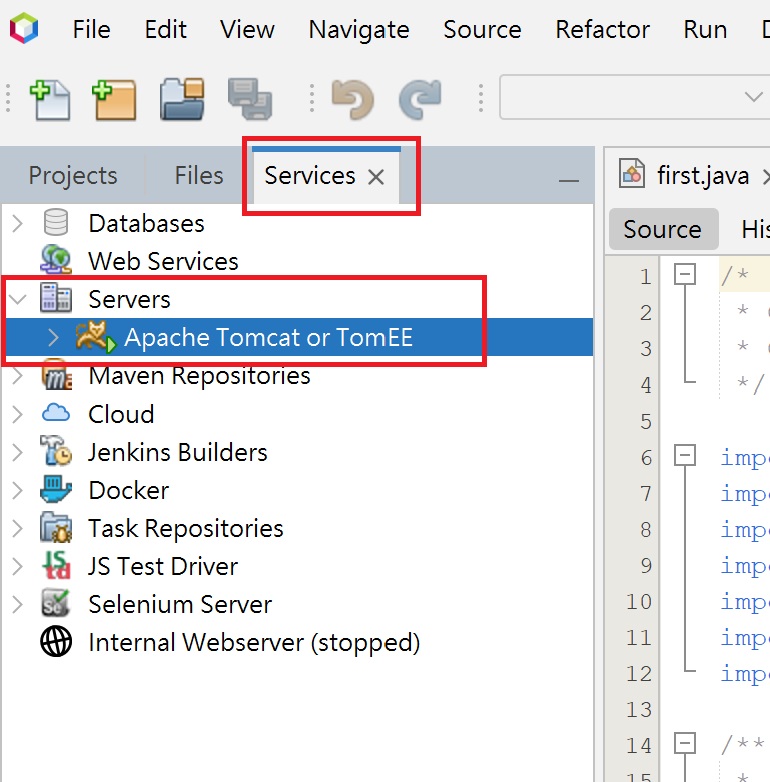Select the Maven Repositories label

coord(199,376)
